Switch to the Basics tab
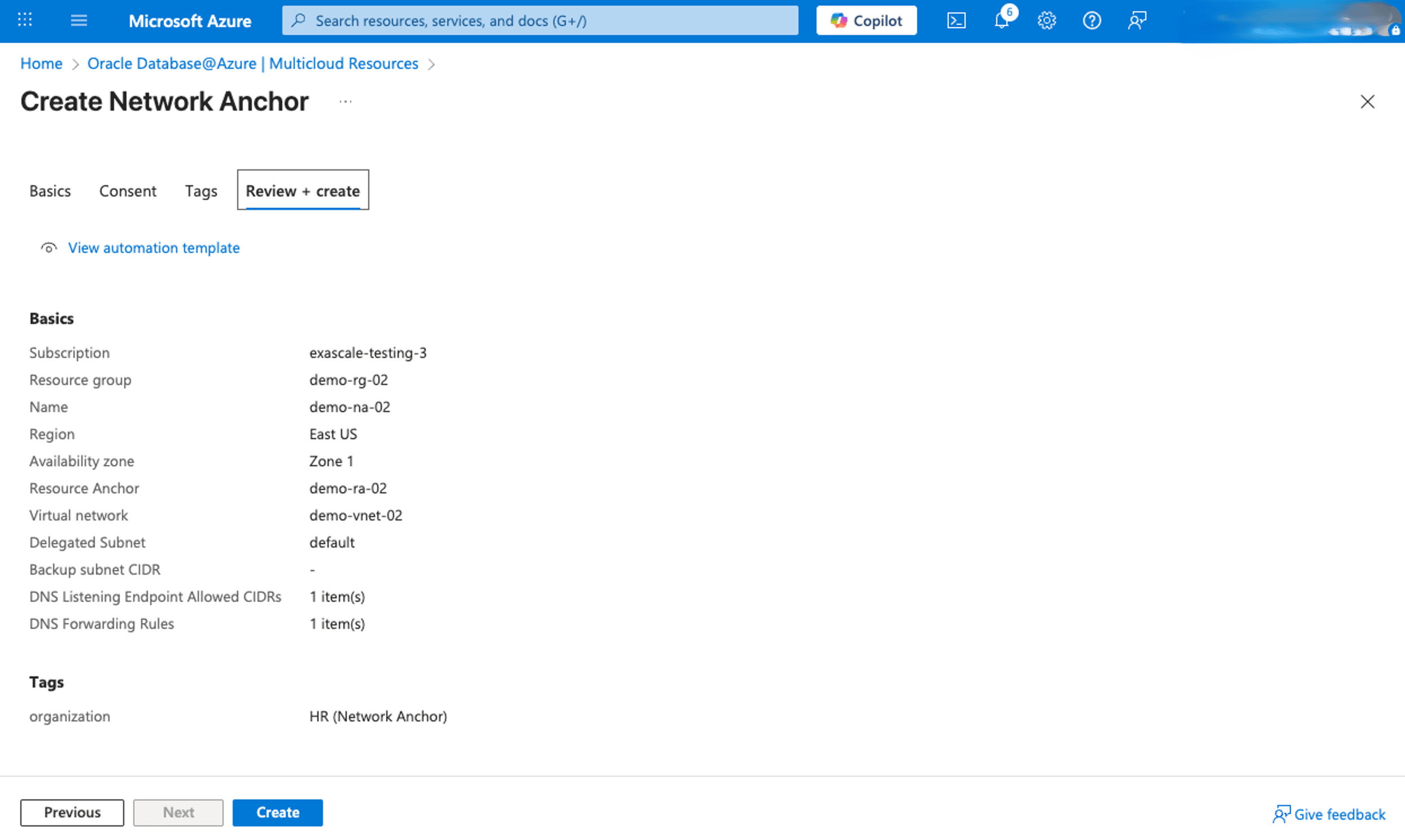This screenshot has width=1405, height=840. [x=50, y=191]
